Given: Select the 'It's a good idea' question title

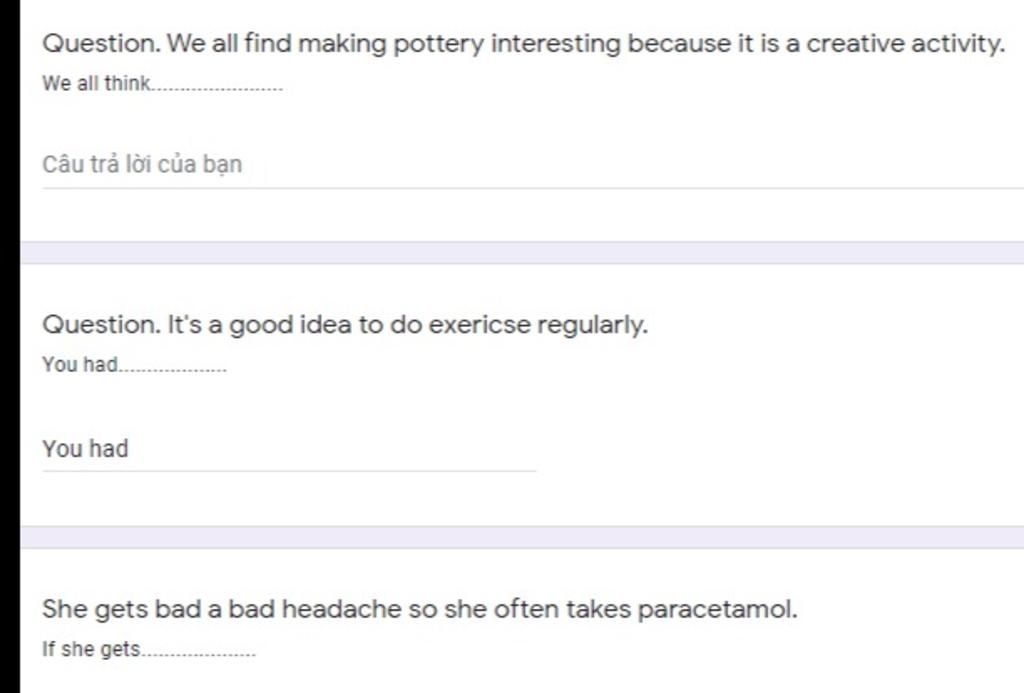Looking at the screenshot, I should tap(345, 325).
